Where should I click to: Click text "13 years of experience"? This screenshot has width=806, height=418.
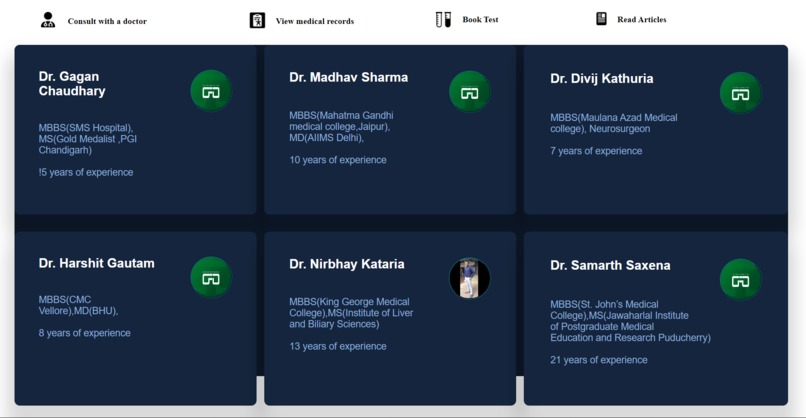(x=338, y=347)
